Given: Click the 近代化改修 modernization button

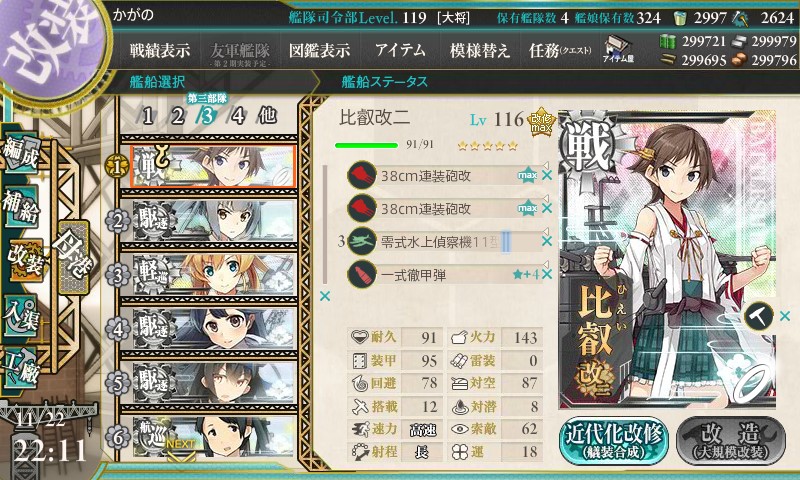Looking at the screenshot, I should click(614, 440).
